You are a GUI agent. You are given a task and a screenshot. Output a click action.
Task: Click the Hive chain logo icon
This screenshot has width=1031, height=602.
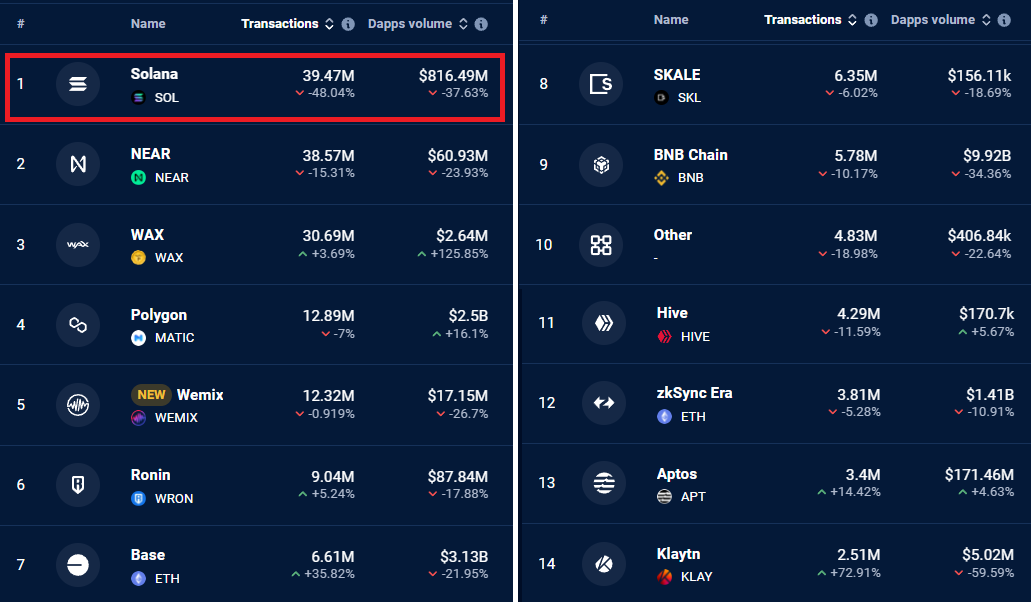[x=604, y=323]
